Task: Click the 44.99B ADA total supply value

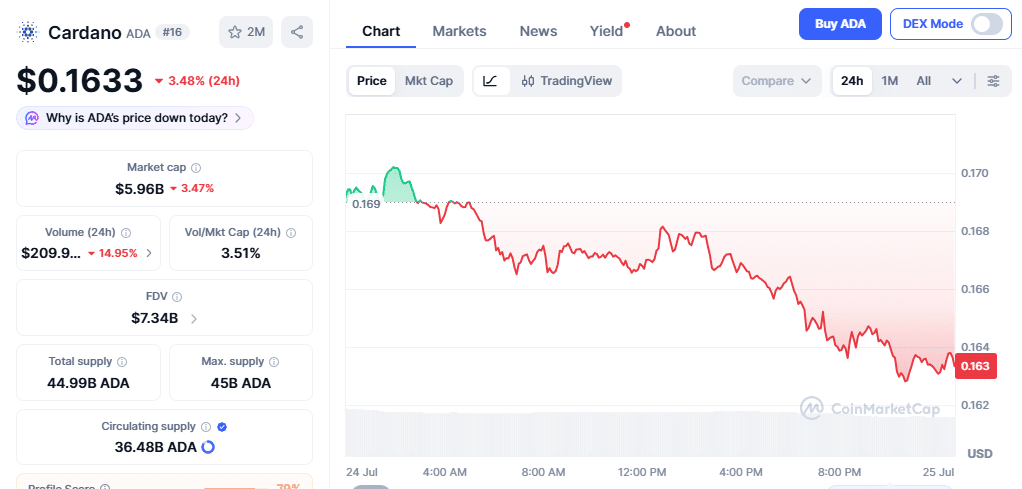Action: coord(88,383)
